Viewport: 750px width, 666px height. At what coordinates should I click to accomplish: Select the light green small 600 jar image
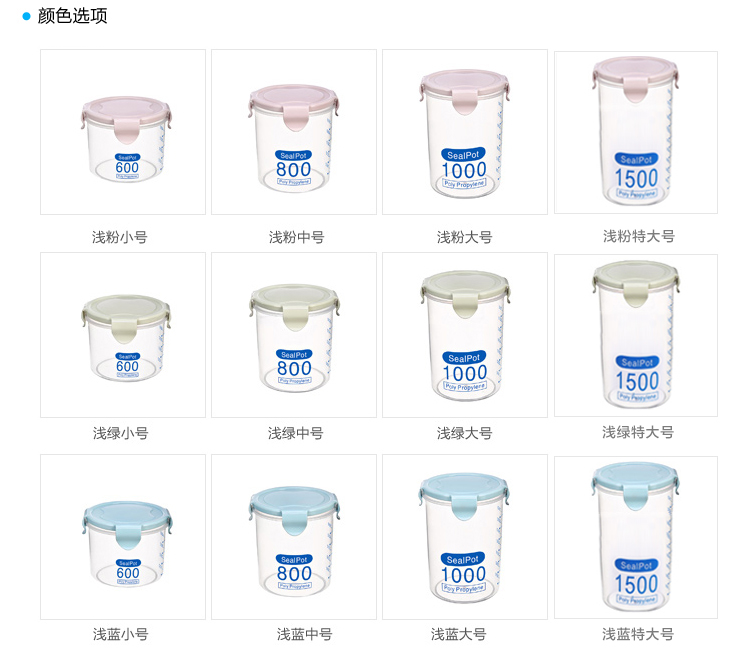pyautogui.click(x=123, y=335)
